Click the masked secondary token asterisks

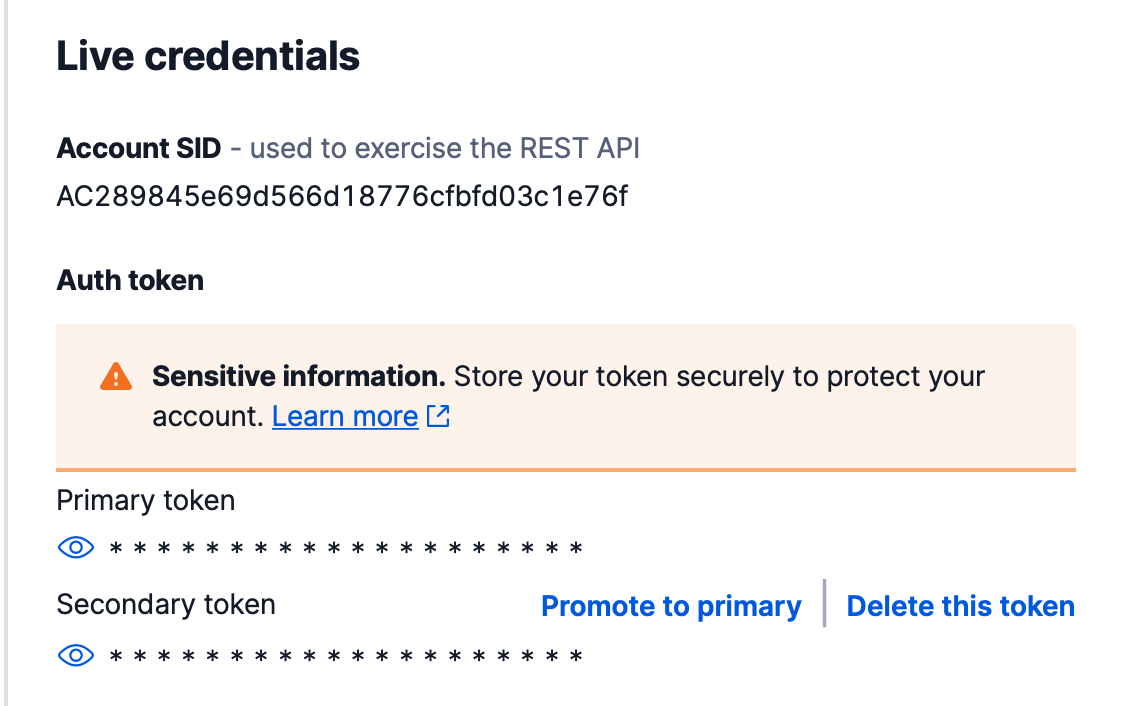click(x=345, y=657)
